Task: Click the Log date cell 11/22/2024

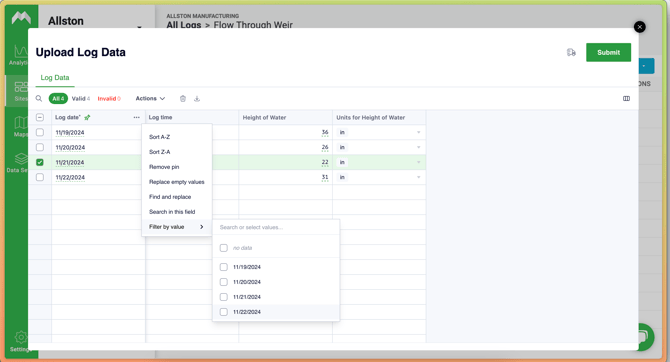Action: [x=98, y=177]
